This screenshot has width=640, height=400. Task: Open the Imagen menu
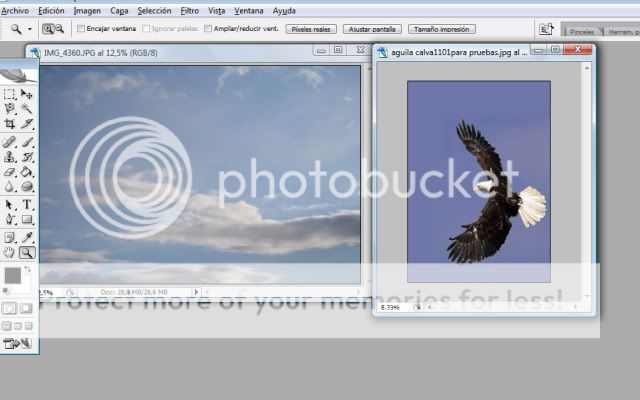pyautogui.click(x=87, y=11)
